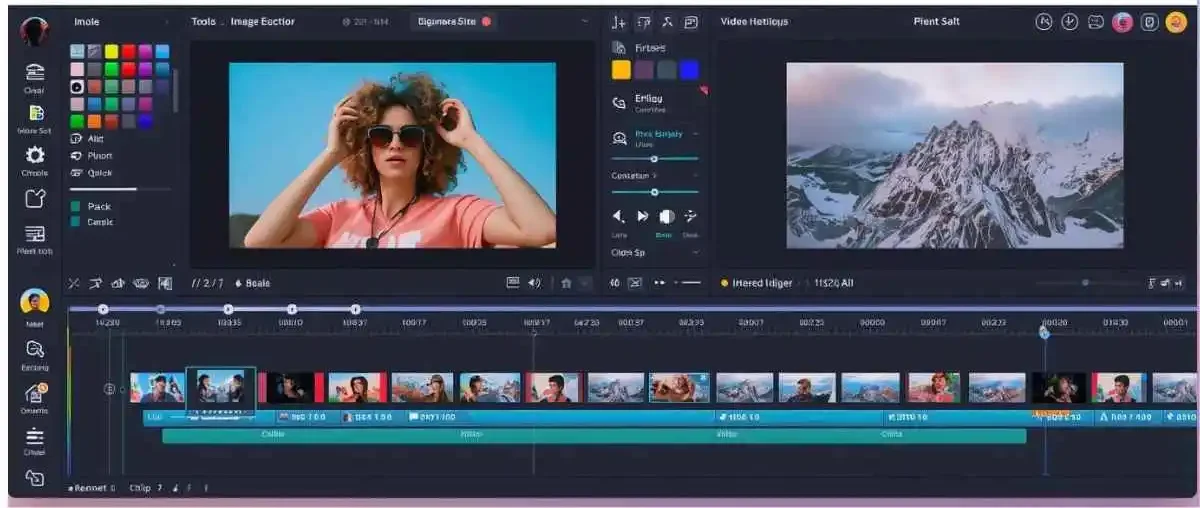Toggle the half-filled circle contrast button
1200x508 pixels.
pos(667,216)
